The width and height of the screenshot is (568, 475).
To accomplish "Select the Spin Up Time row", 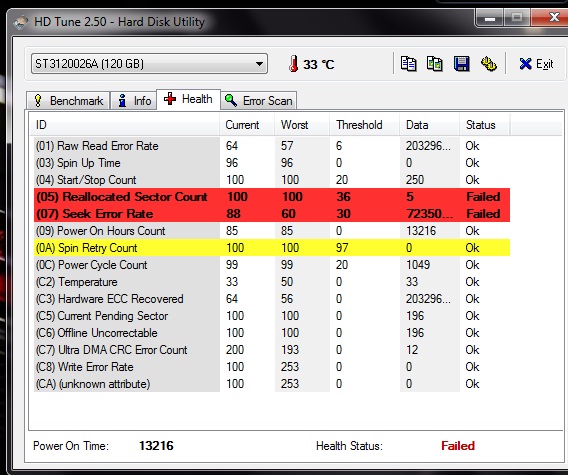I will 272,163.
